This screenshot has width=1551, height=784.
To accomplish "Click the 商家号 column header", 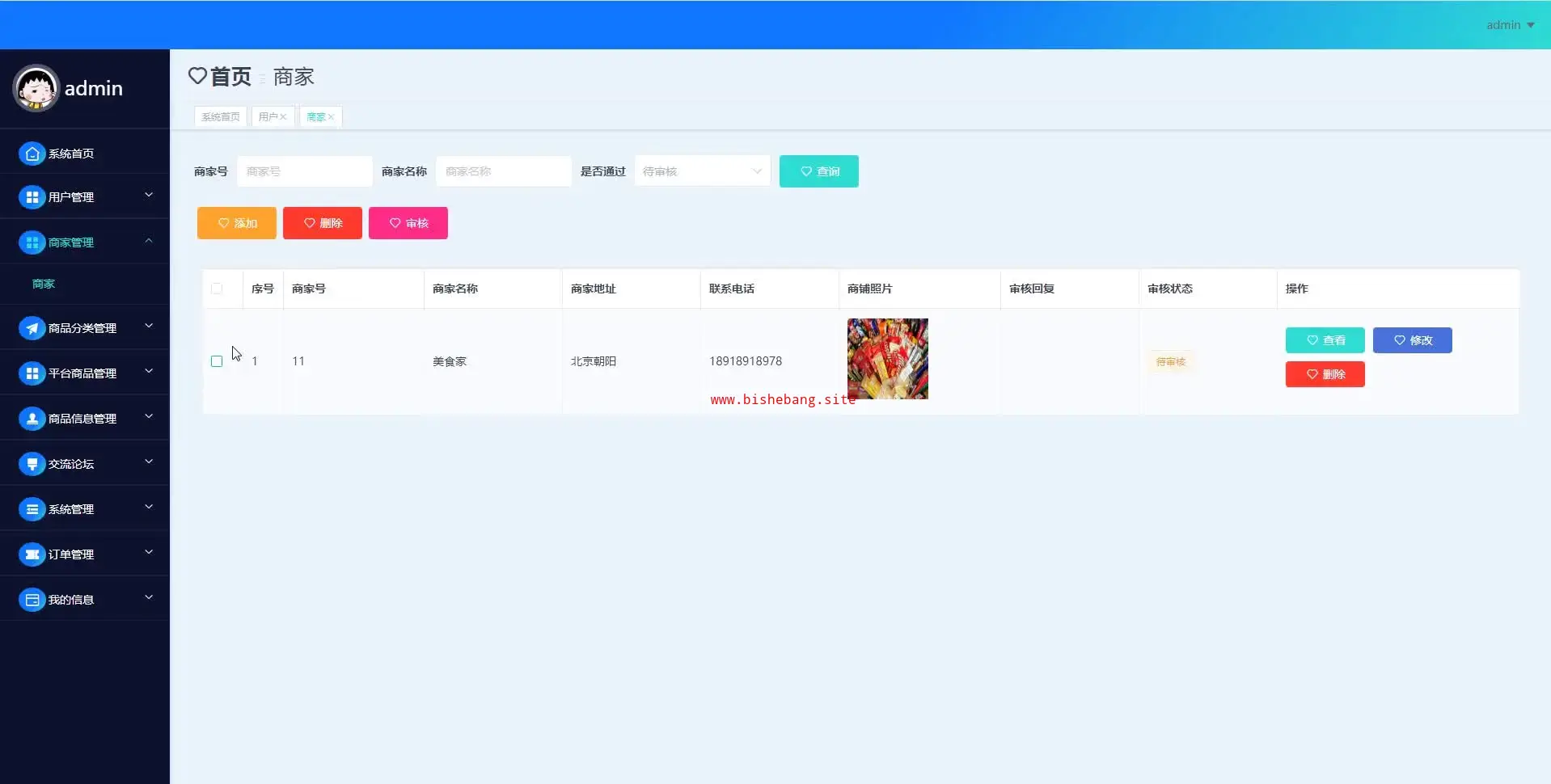I will [309, 289].
